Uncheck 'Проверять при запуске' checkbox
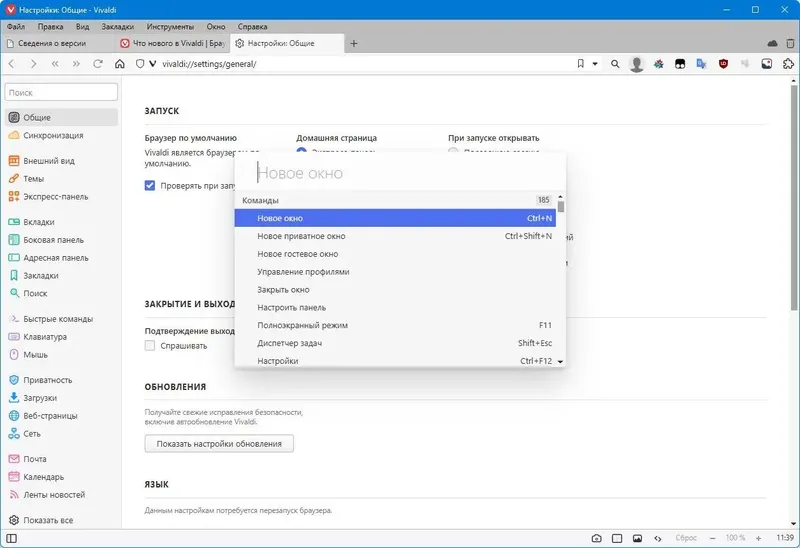This screenshot has height=548, width=800. pyautogui.click(x=149, y=185)
